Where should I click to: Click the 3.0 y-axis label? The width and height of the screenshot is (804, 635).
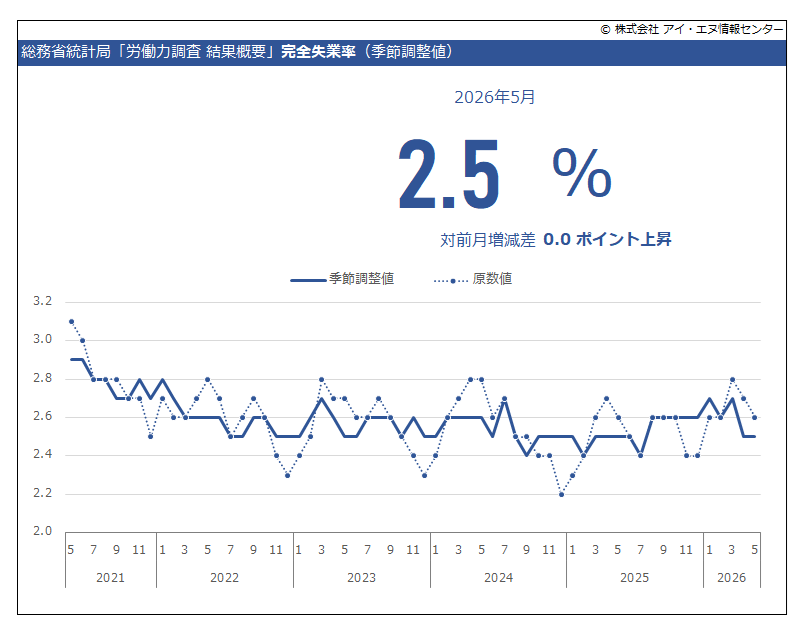click(43, 339)
